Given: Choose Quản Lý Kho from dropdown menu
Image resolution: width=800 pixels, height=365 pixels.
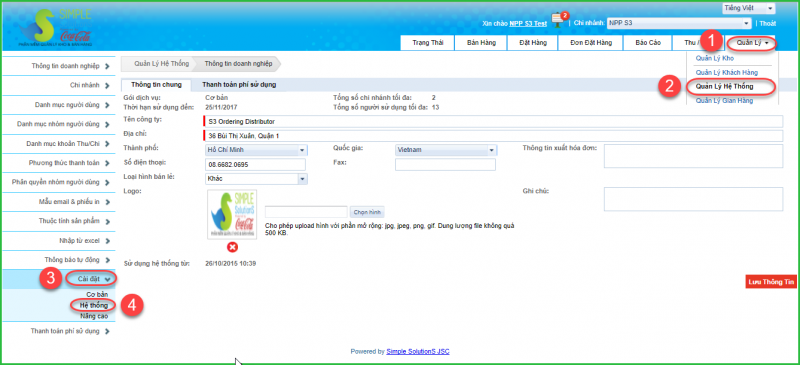Looking at the screenshot, I should (714, 58).
